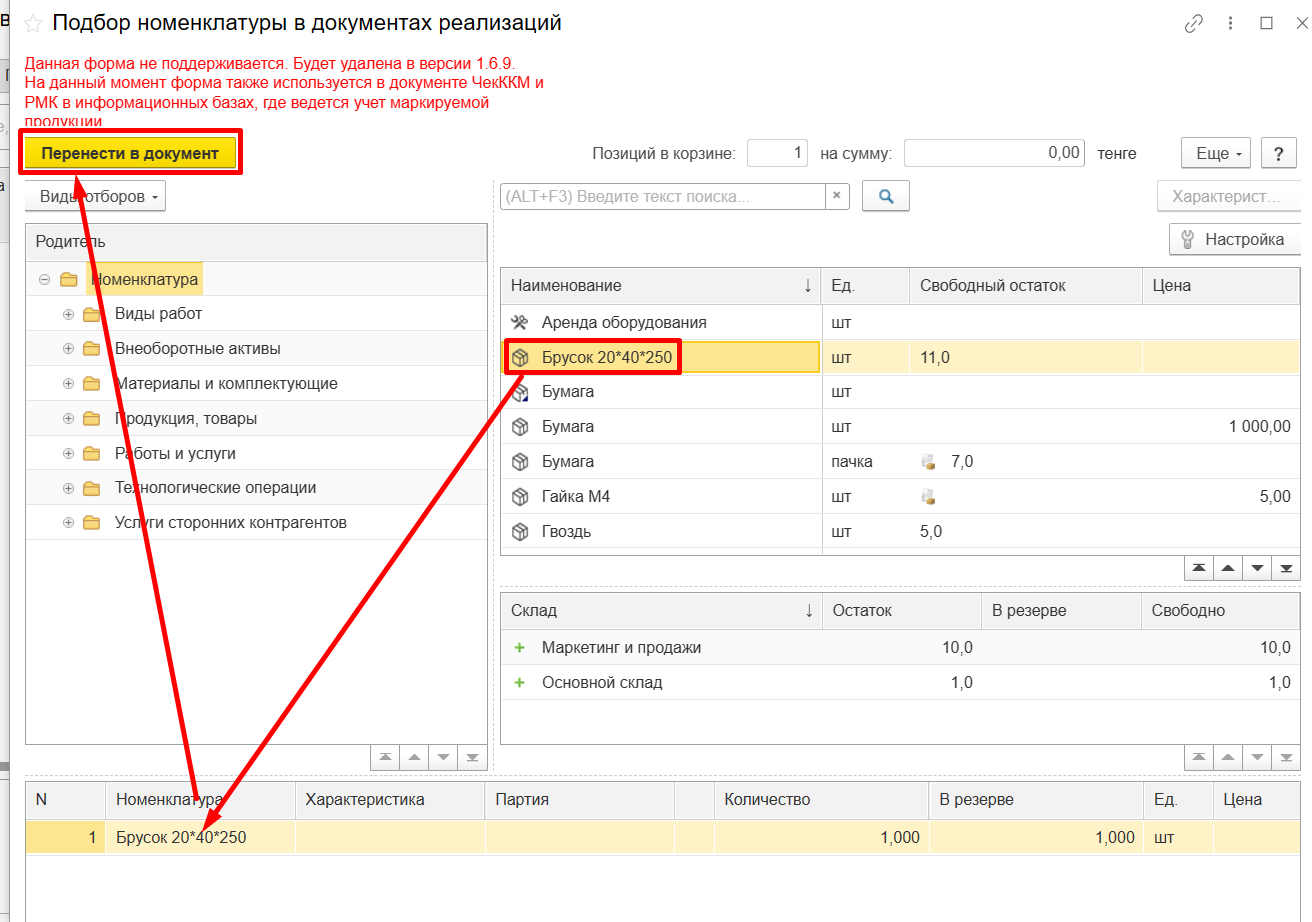Click the tools icon for Аренда оборудования

[x=519, y=322]
